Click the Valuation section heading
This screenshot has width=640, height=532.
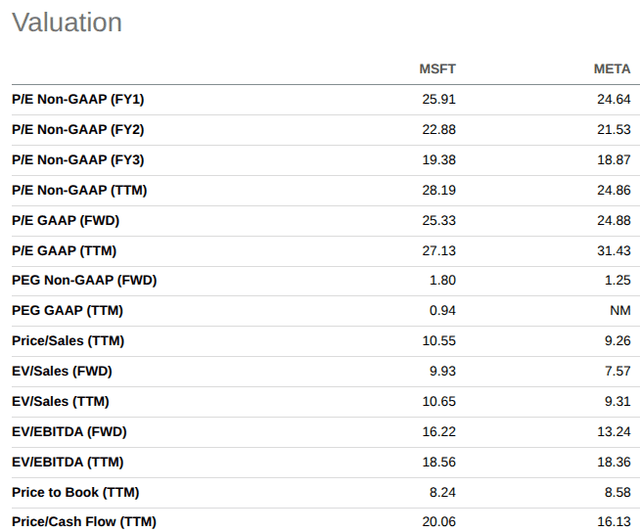click(x=67, y=22)
